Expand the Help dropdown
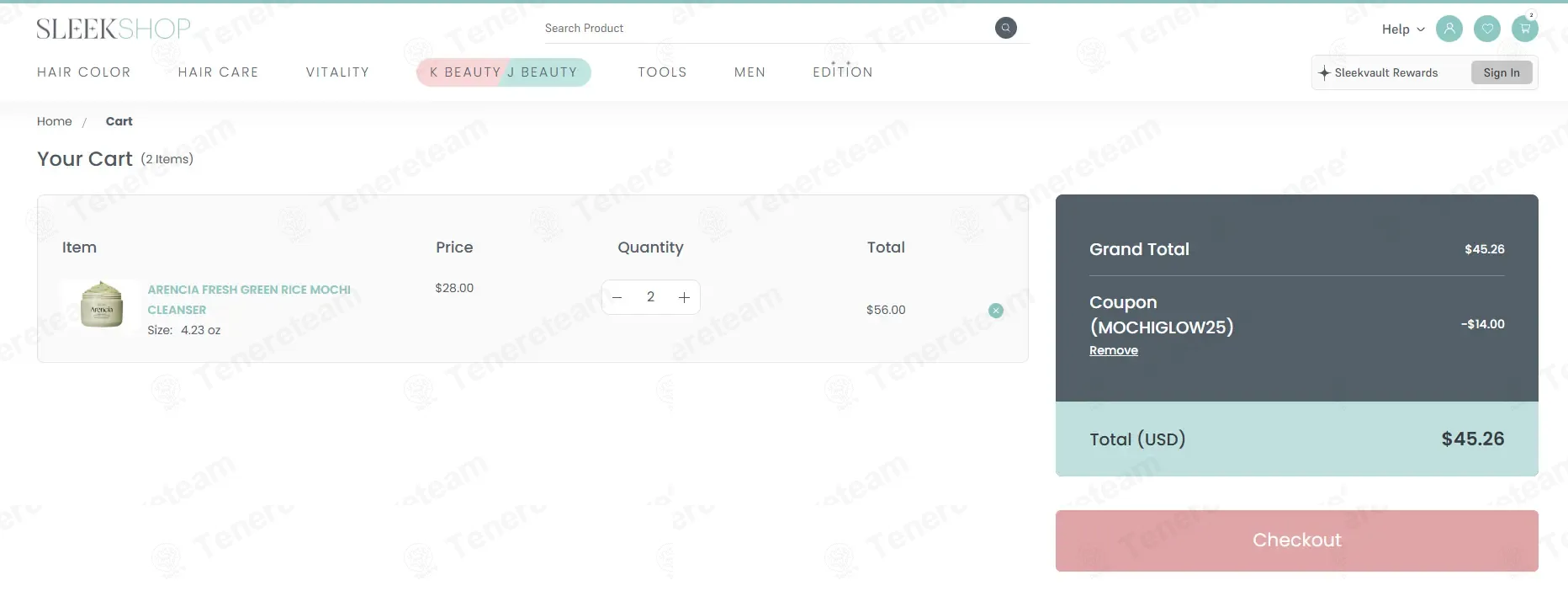The image size is (1568, 612). pyautogui.click(x=1403, y=29)
